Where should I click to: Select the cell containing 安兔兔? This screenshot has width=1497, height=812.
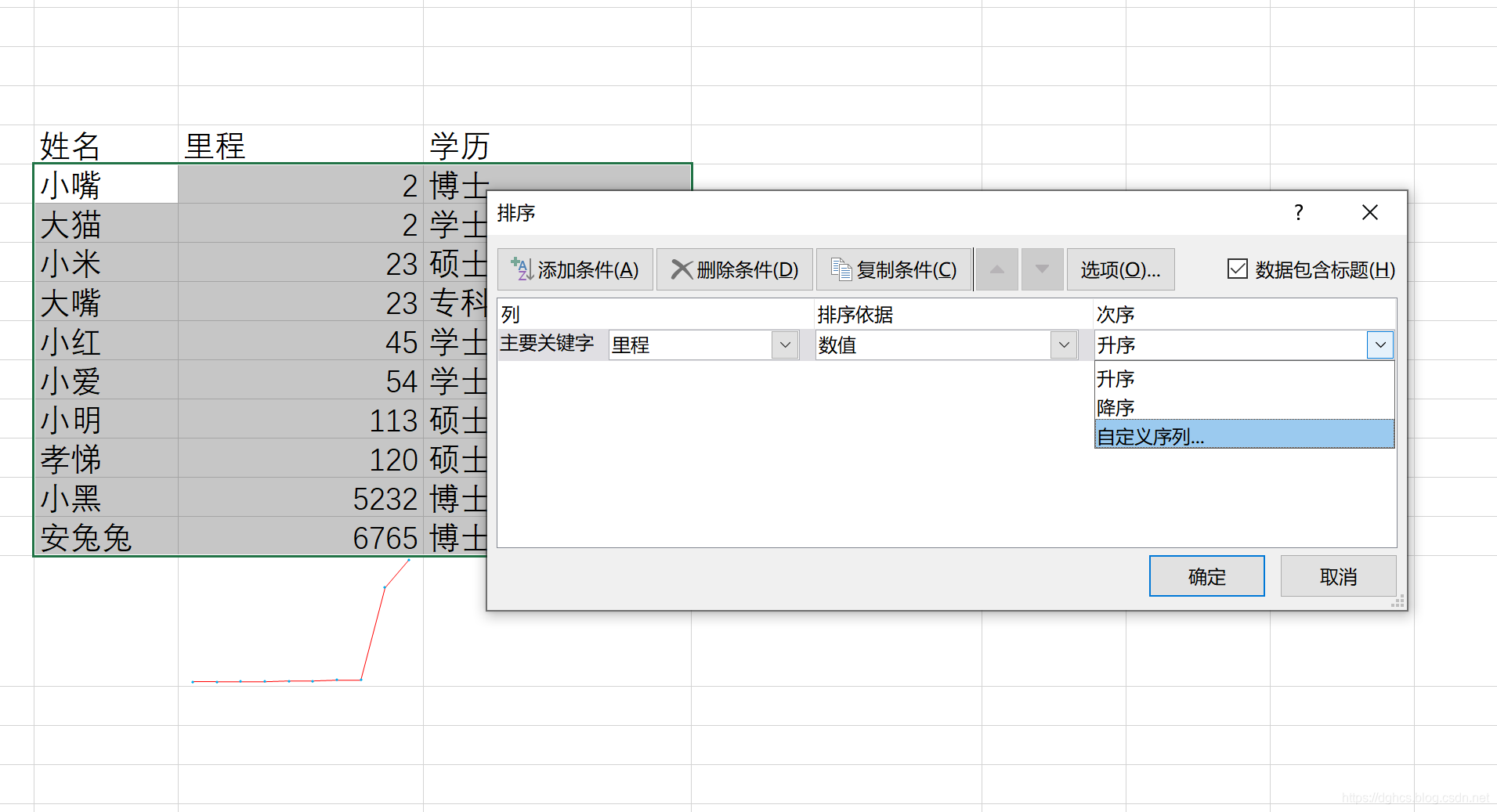106,536
